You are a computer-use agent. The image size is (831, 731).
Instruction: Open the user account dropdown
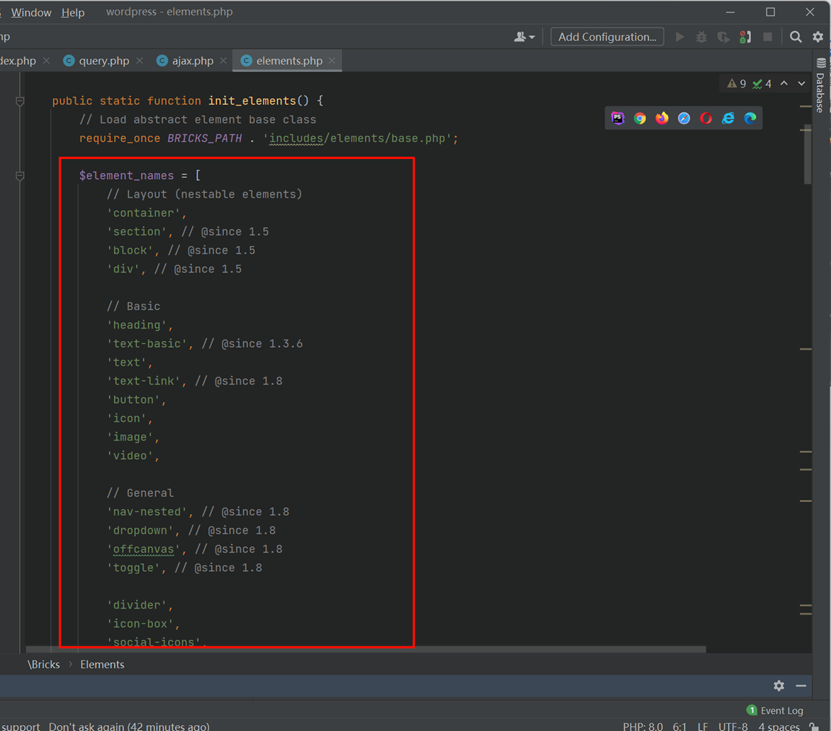524,37
